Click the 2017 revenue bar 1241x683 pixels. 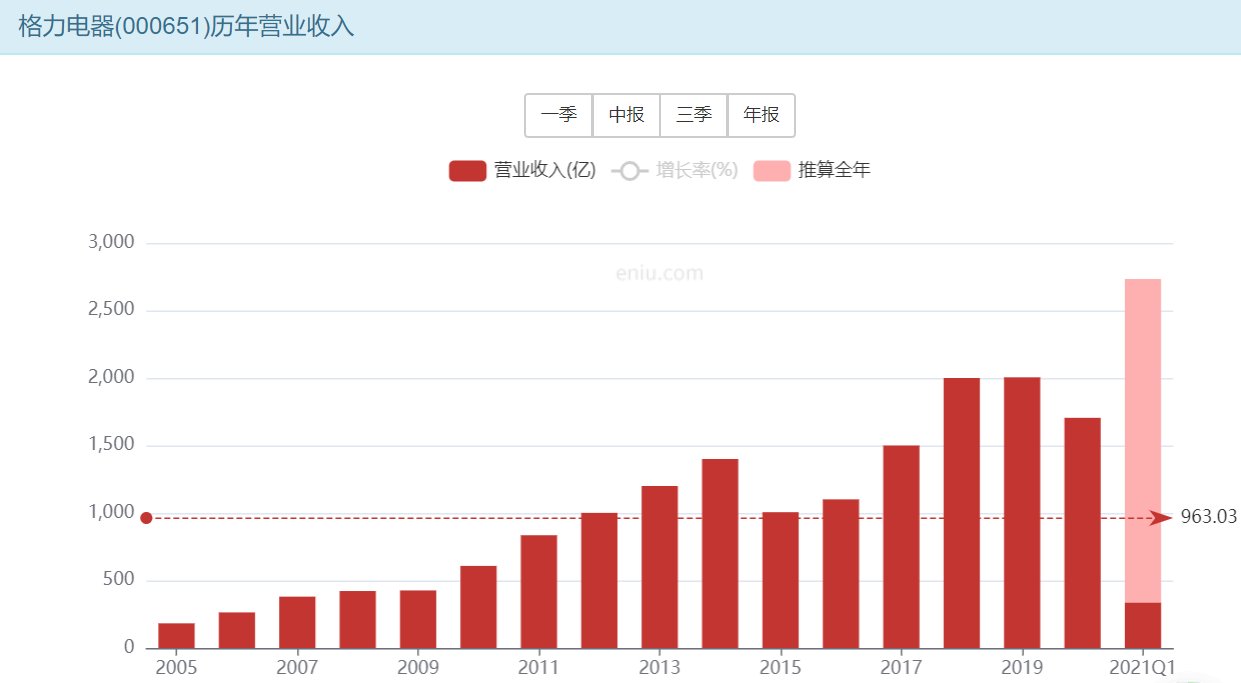point(901,546)
